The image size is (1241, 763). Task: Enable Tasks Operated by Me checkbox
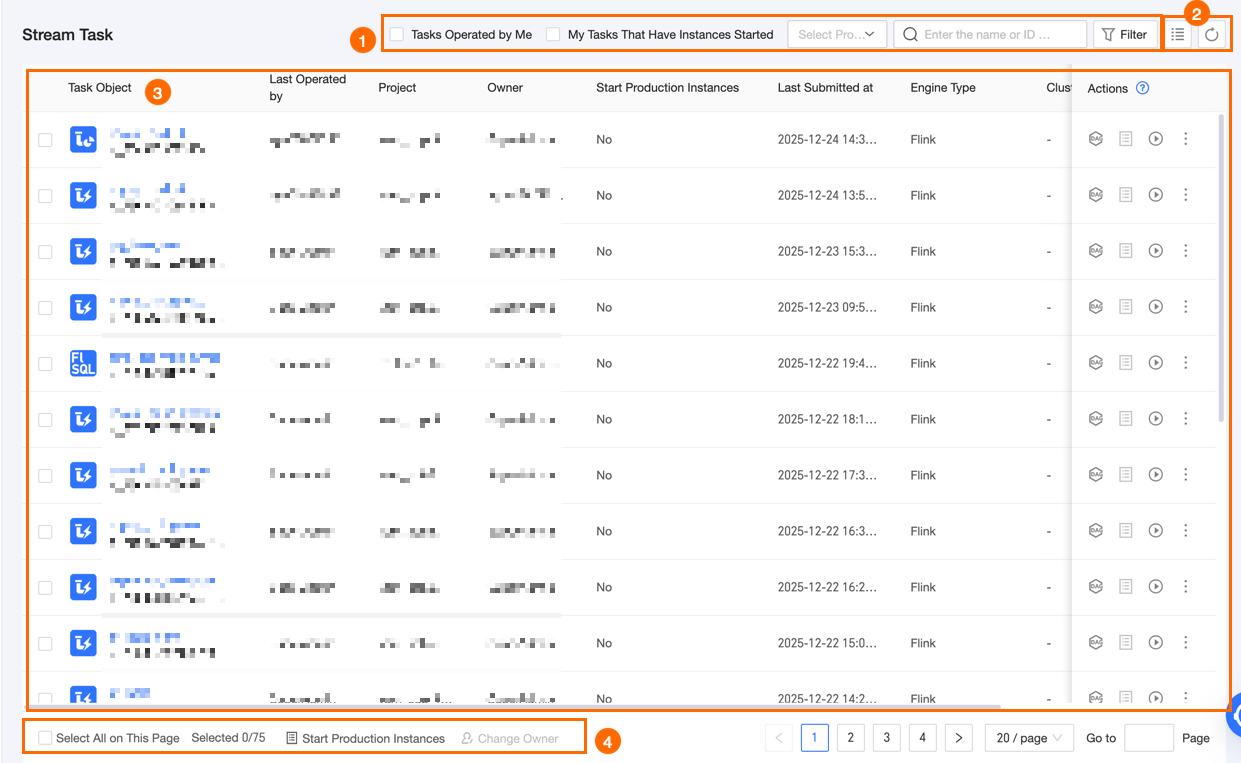[397, 34]
